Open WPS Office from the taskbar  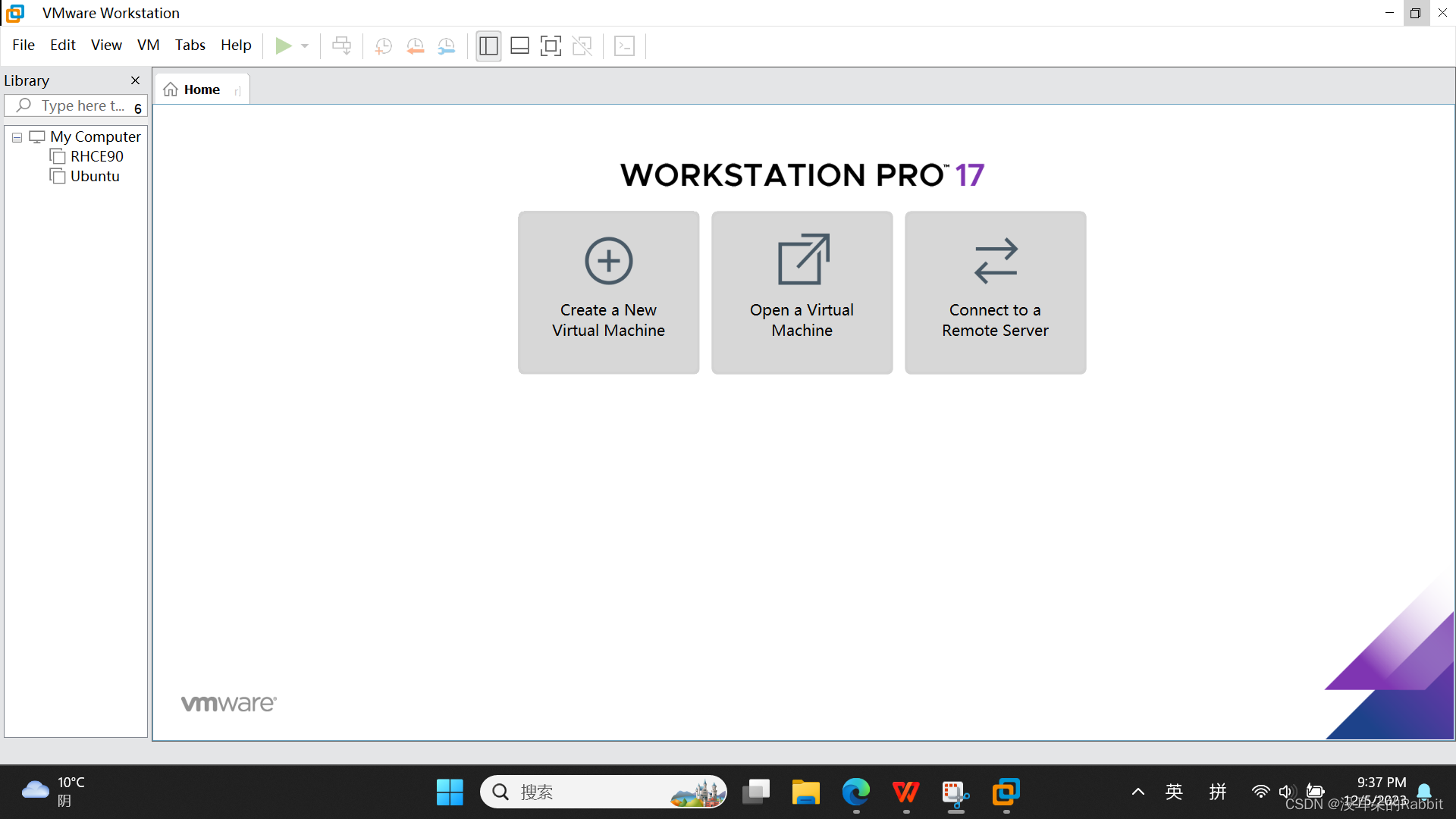coord(906,792)
